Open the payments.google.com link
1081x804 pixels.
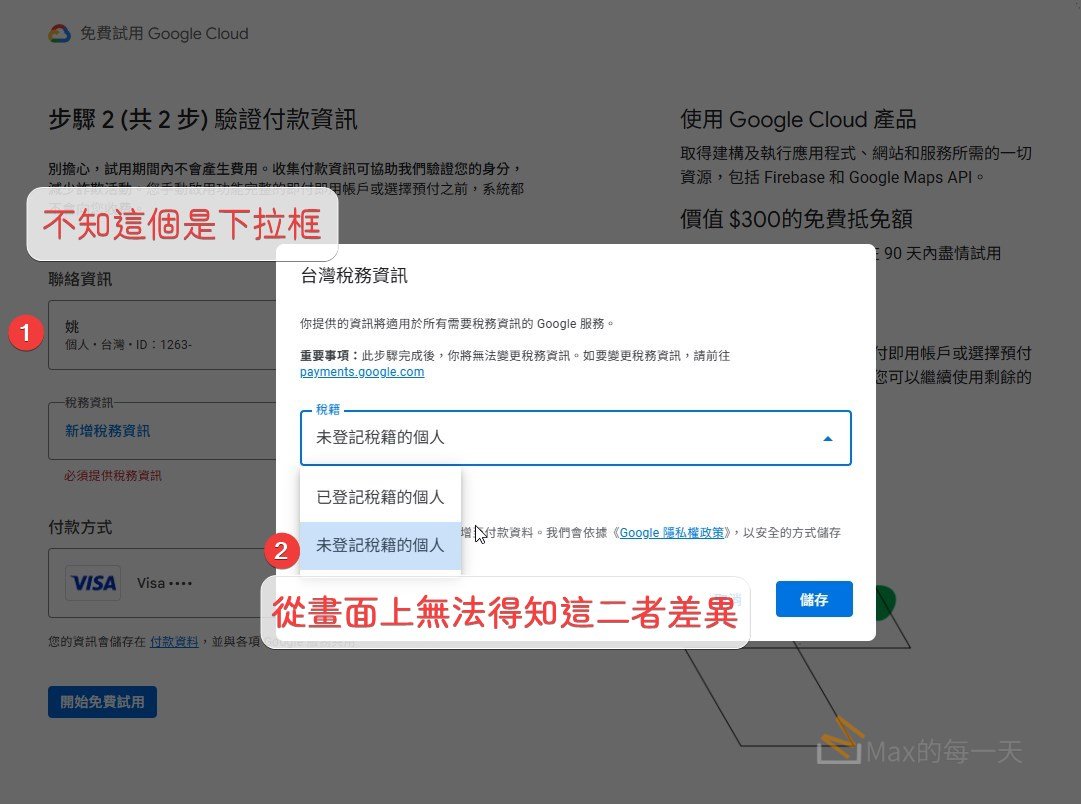click(362, 372)
